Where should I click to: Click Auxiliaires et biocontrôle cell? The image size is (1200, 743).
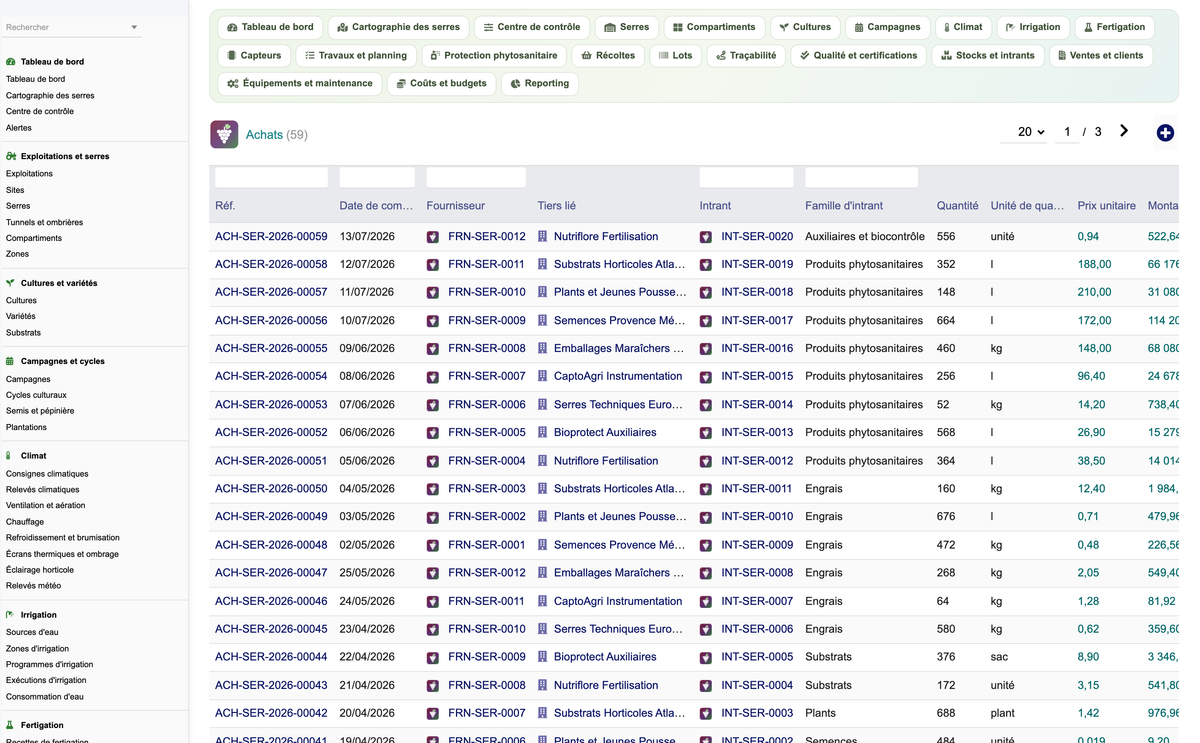click(865, 237)
